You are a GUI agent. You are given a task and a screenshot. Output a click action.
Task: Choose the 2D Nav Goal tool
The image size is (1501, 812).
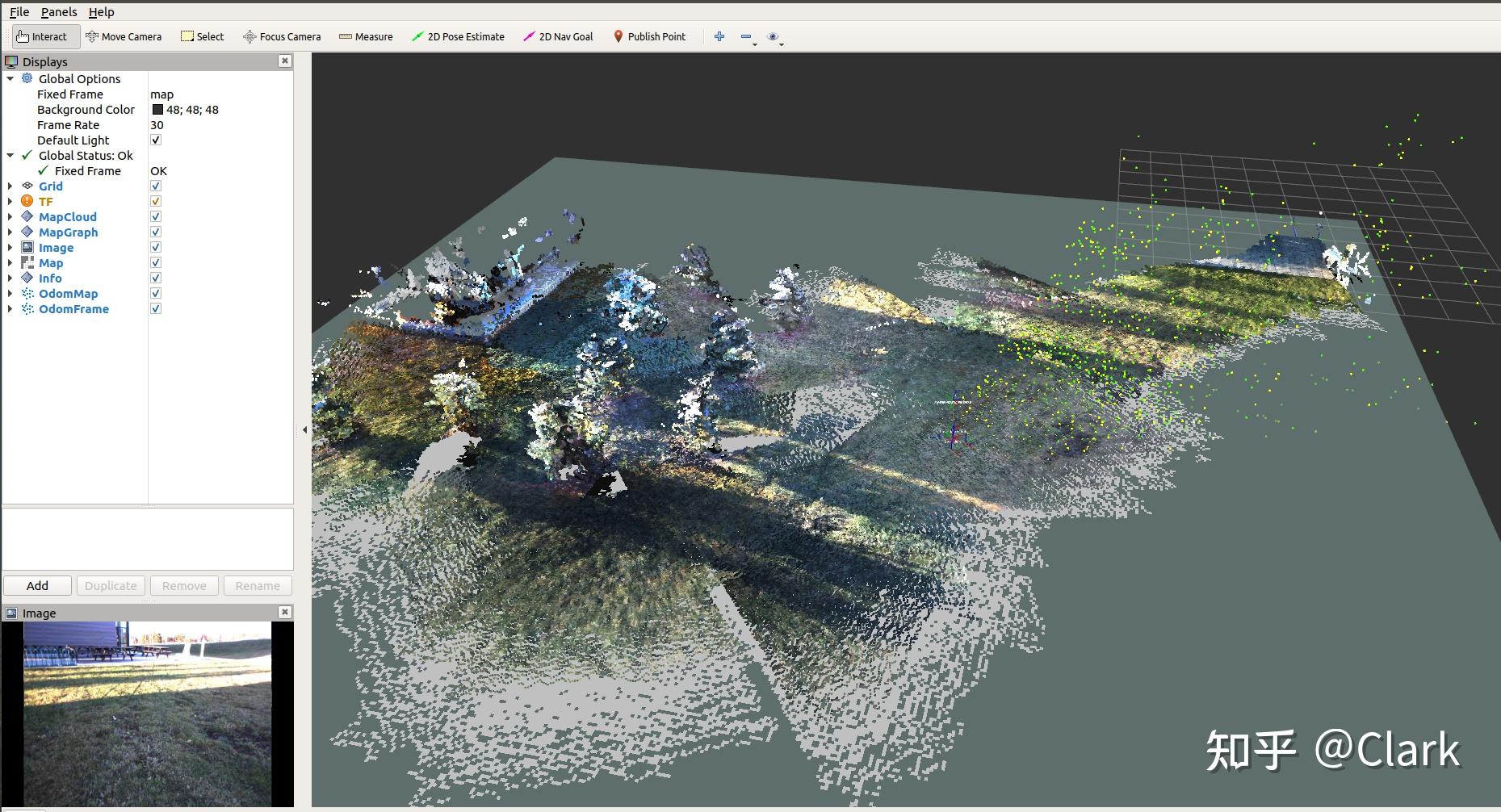click(x=558, y=36)
